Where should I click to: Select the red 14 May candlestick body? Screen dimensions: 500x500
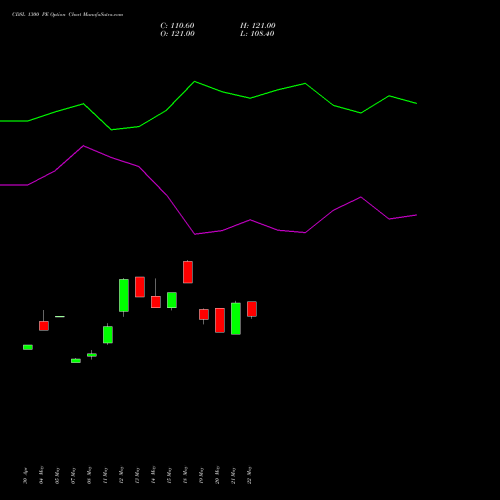click(x=156, y=302)
